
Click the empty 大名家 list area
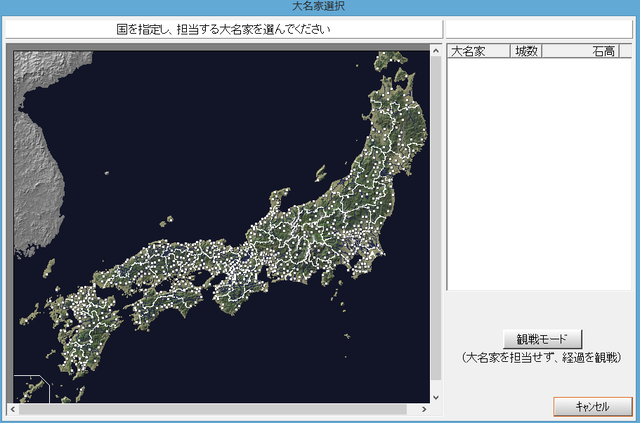click(x=539, y=174)
